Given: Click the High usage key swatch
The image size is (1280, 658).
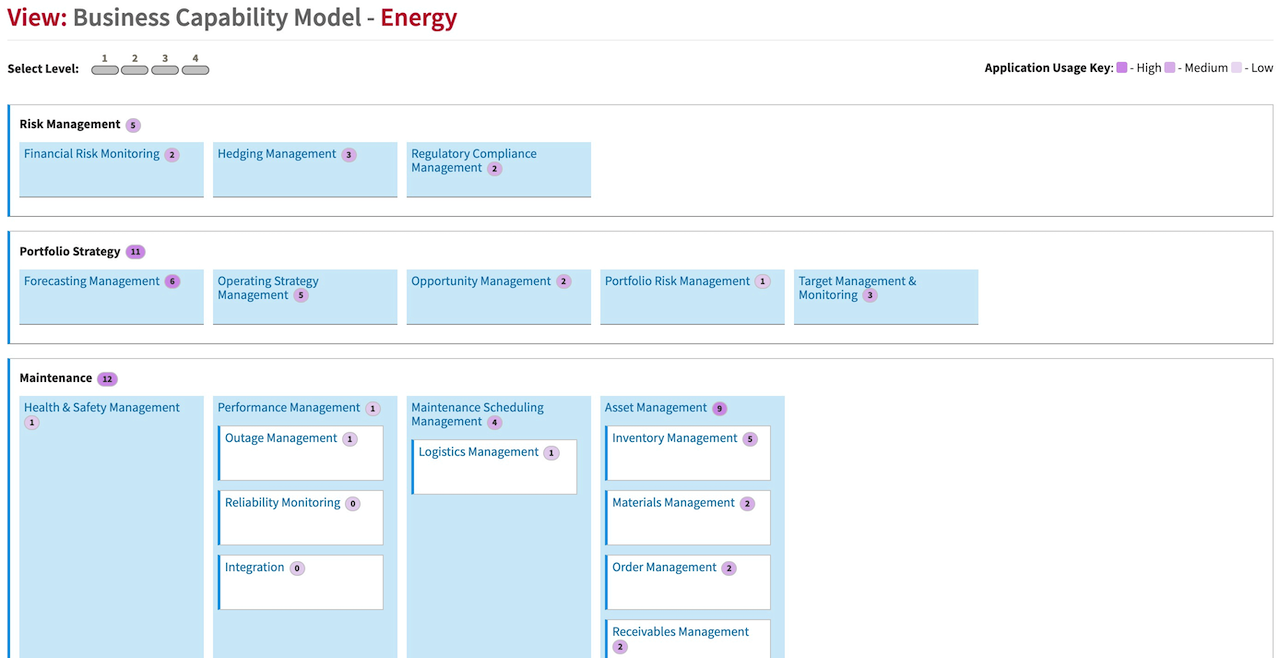Looking at the screenshot, I should click(1122, 68).
